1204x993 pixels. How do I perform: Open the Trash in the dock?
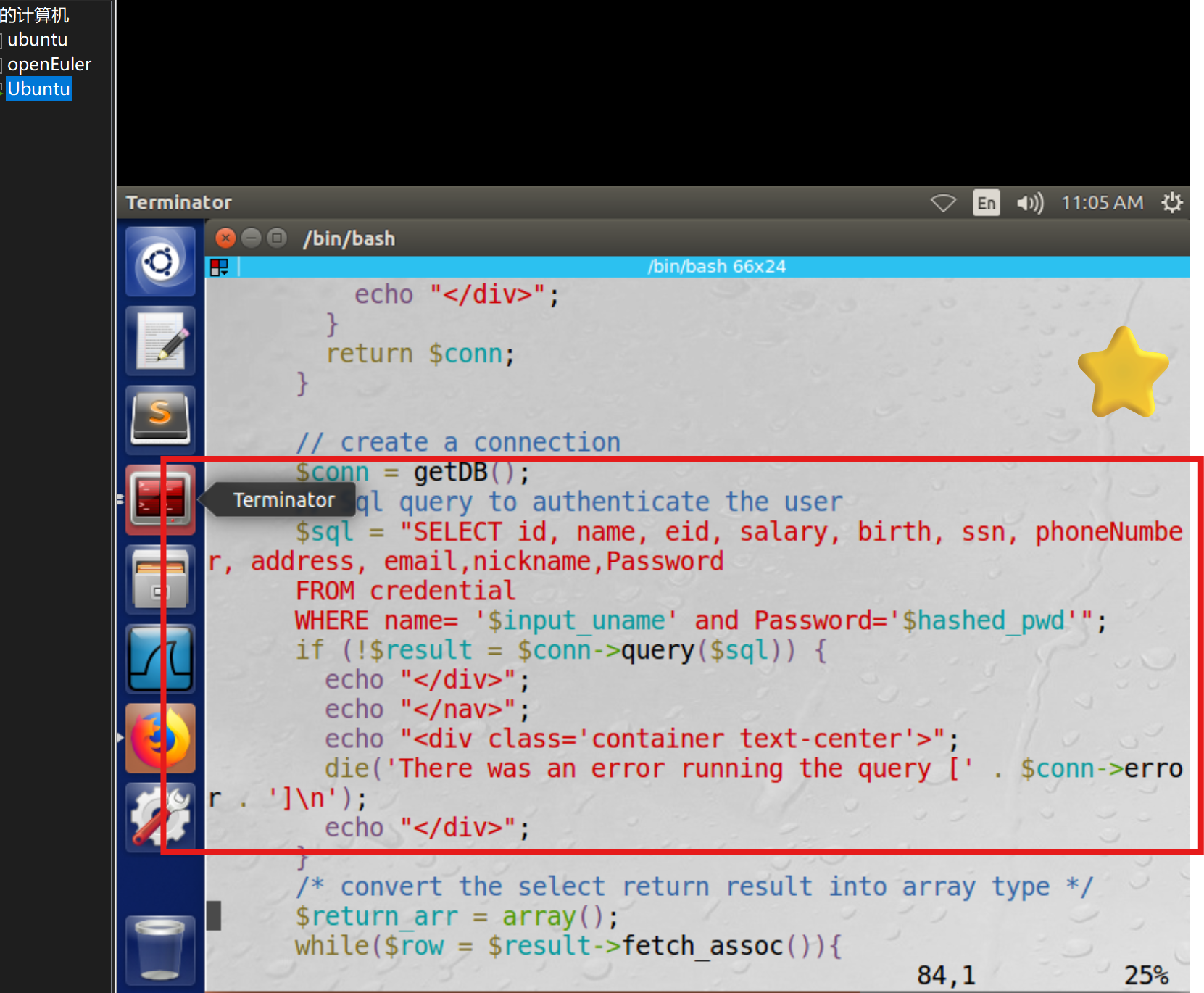[x=160, y=950]
